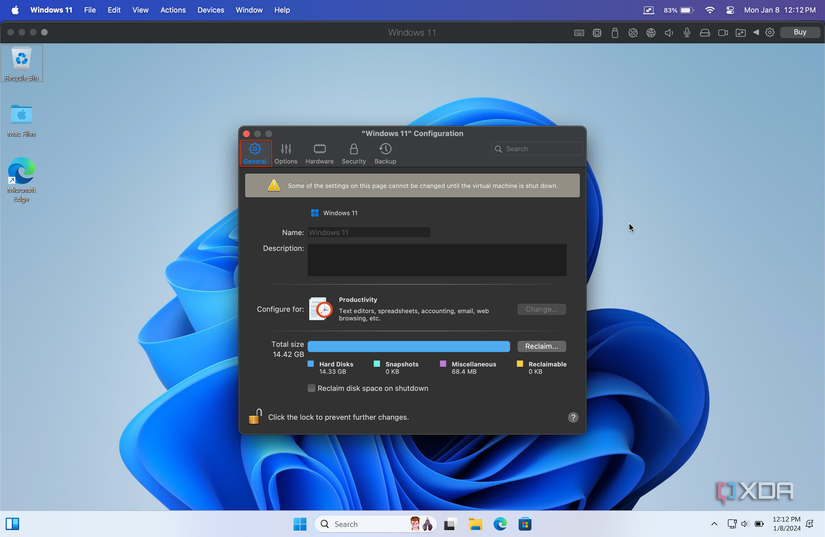Viewport: 825px width, 537px height.
Task: Click the disabled Change... button
Action: click(x=541, y=309)
